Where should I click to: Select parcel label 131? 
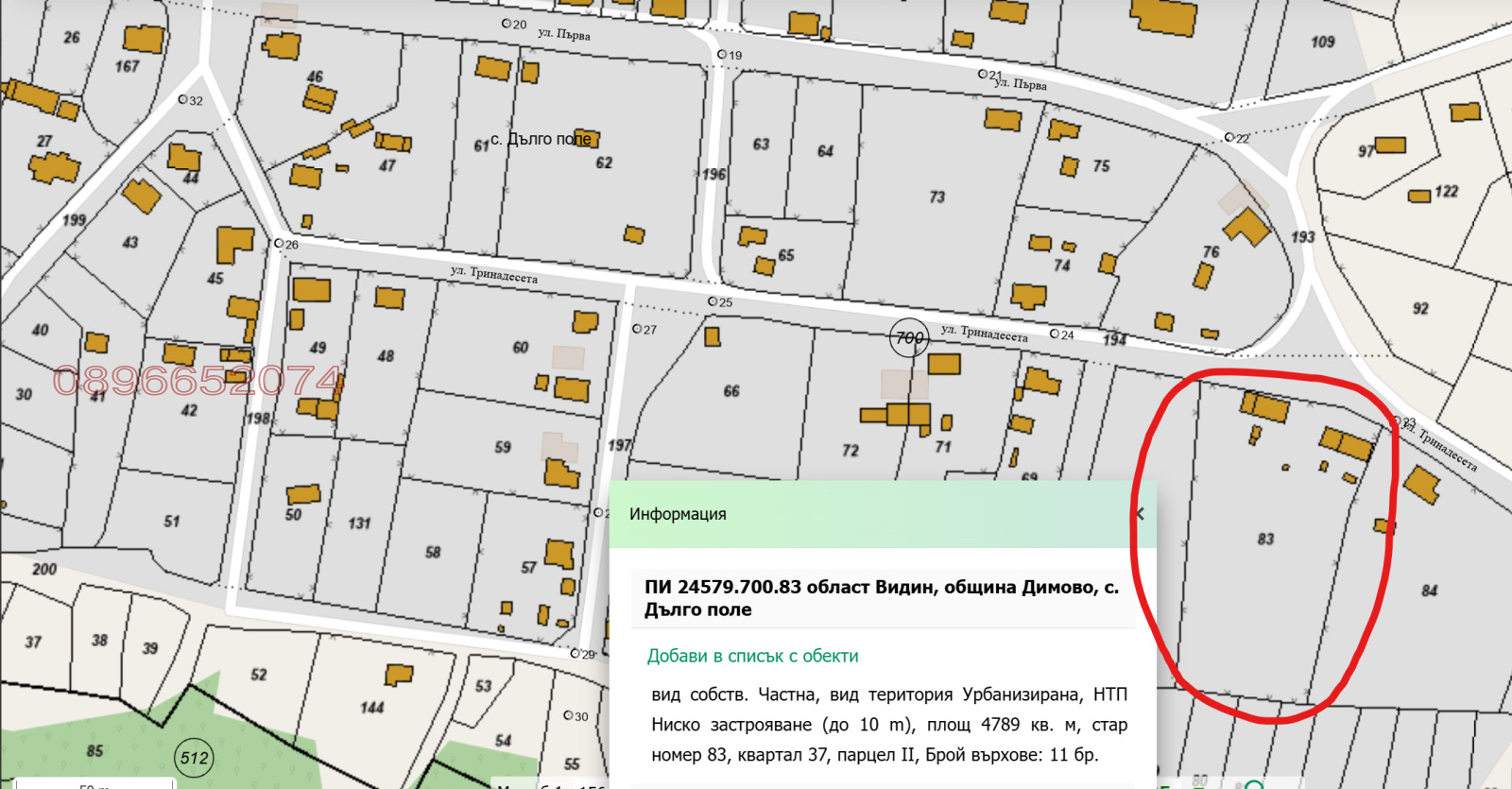[x=359, y=523]
